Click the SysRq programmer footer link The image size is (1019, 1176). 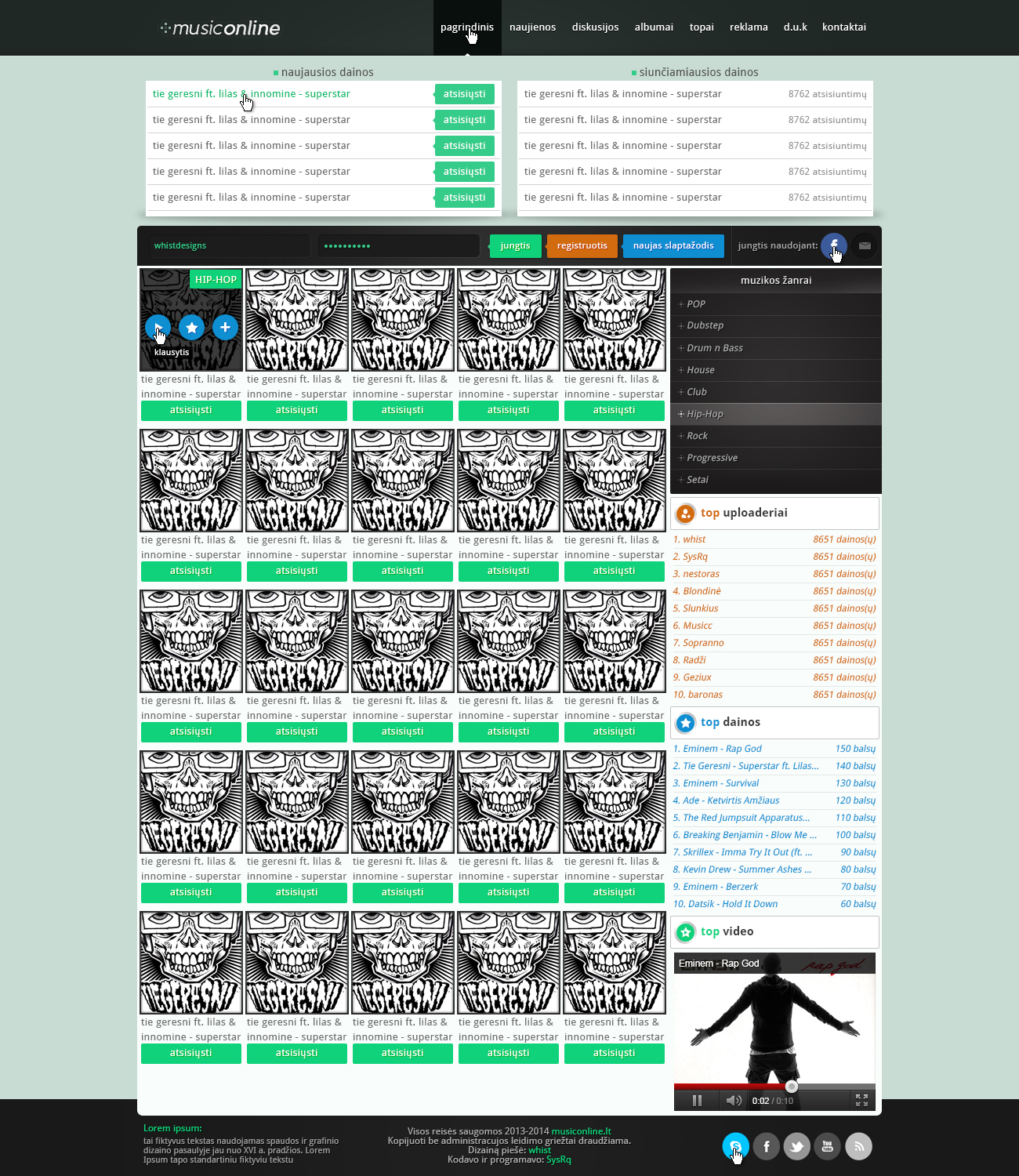[x=559, y=1160]
